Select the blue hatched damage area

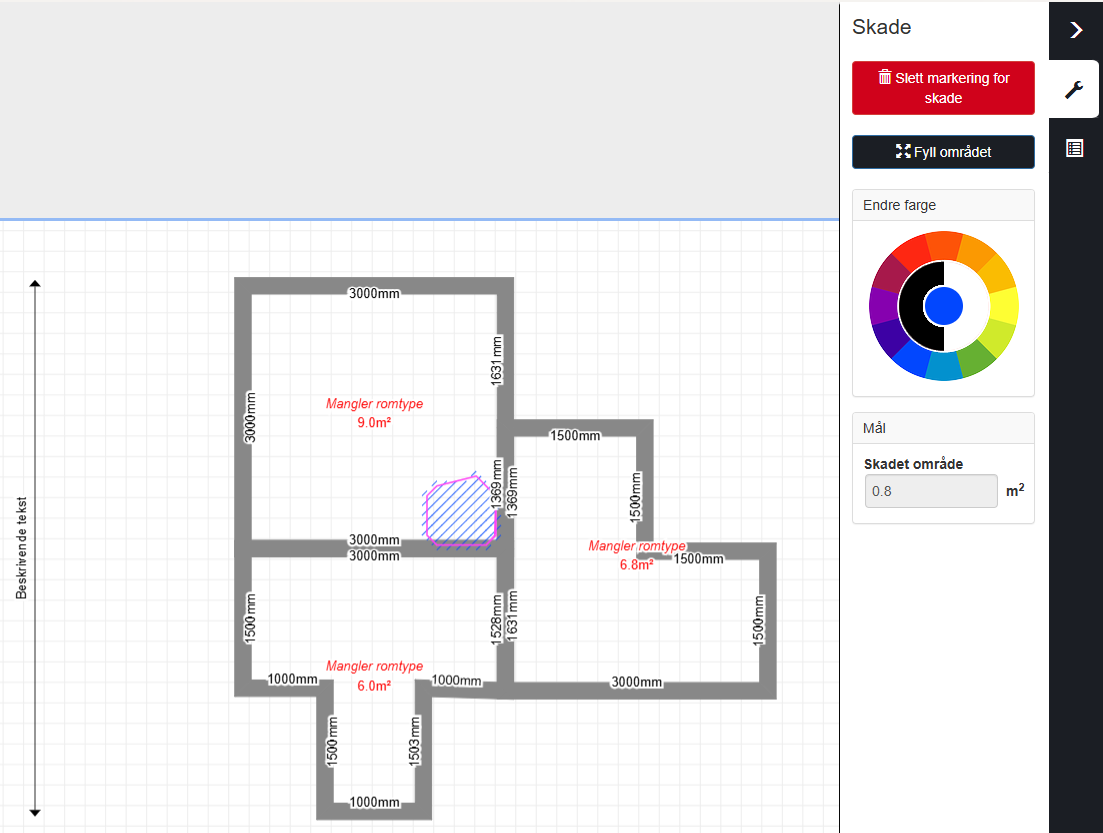tap(459, 513)
